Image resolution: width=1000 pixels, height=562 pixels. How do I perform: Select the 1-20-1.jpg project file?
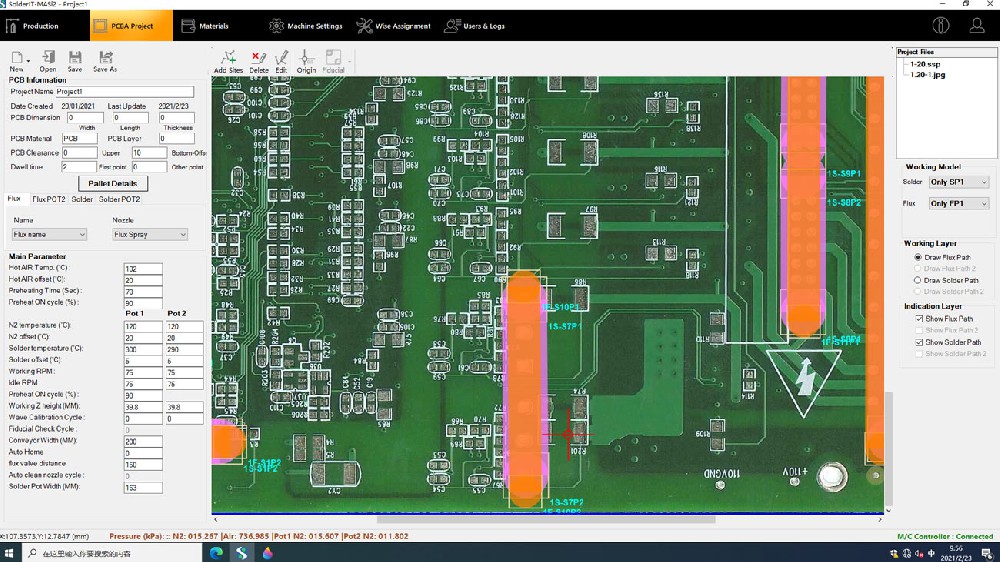point(927,75)
